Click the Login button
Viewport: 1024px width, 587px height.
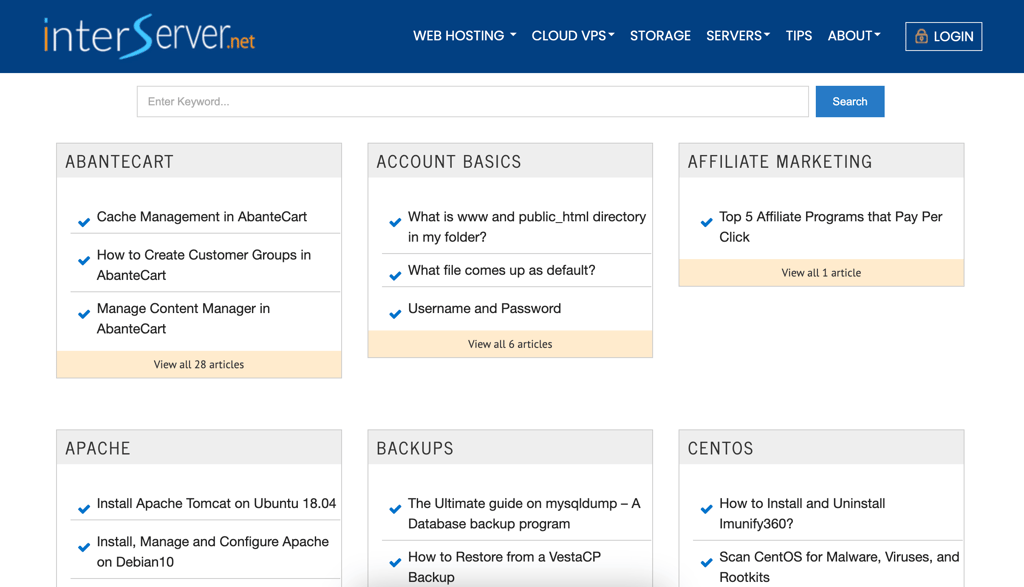[944, 37]
